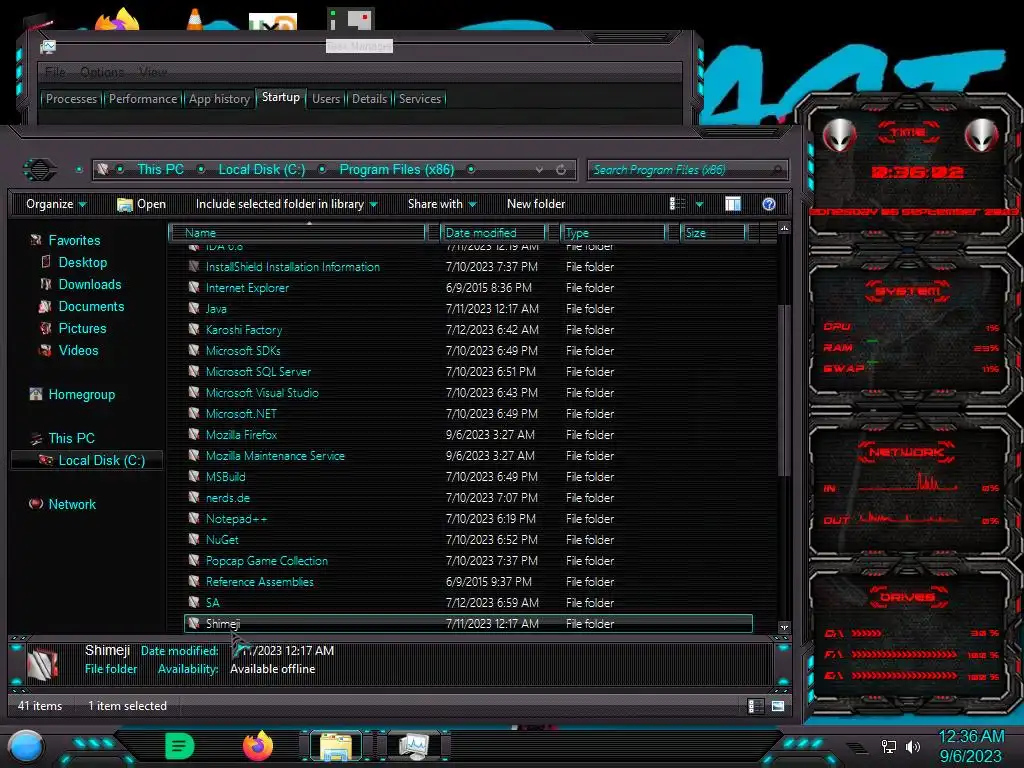Viewport: 1024px width, 768px height.
Task: Click the Search Program Files (x86) field
Action: 687,170
